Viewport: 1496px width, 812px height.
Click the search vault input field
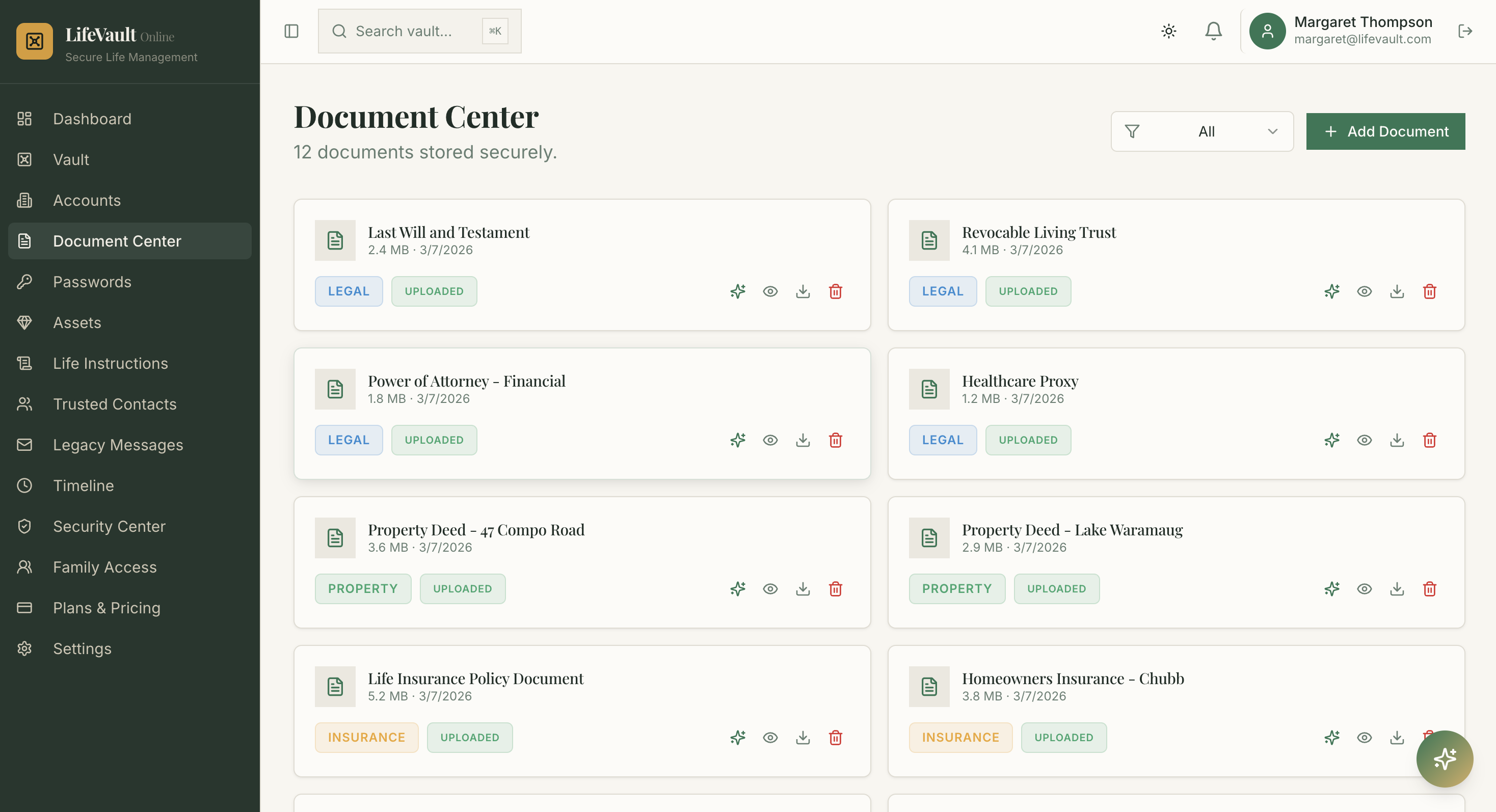click(x=407, y=31)
